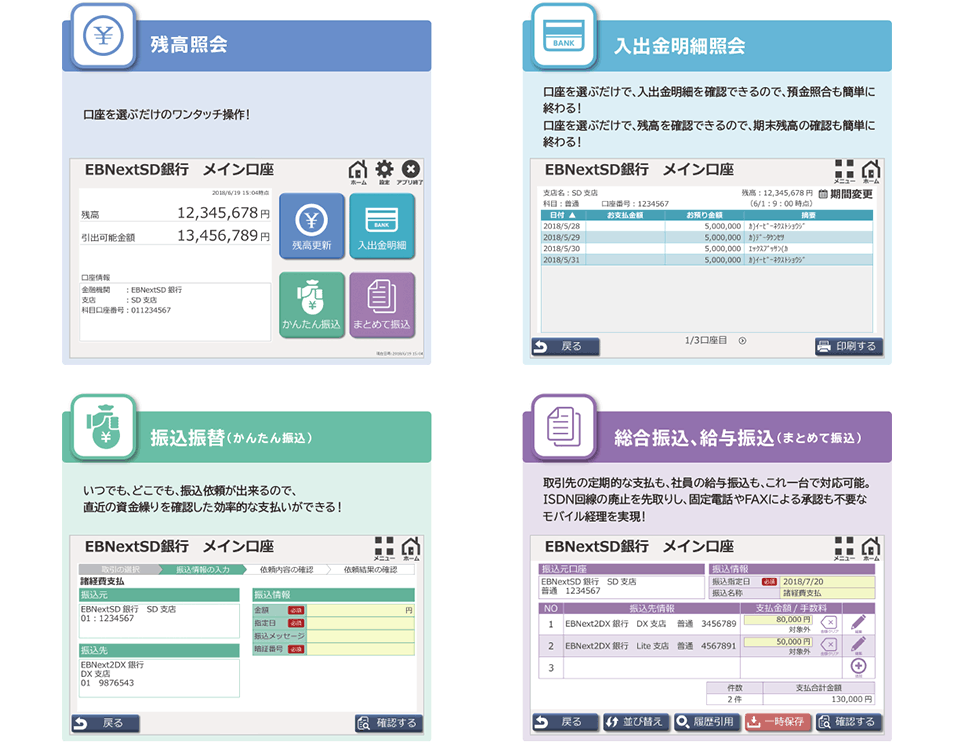Click 戻る in the 振込振替 screen

click(105, 723)
